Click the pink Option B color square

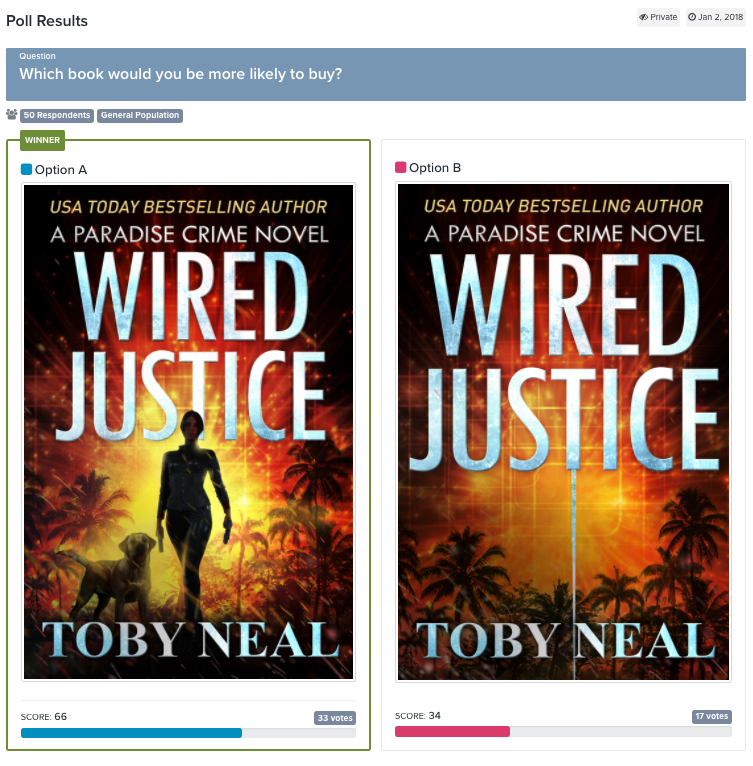pos(401,168)
